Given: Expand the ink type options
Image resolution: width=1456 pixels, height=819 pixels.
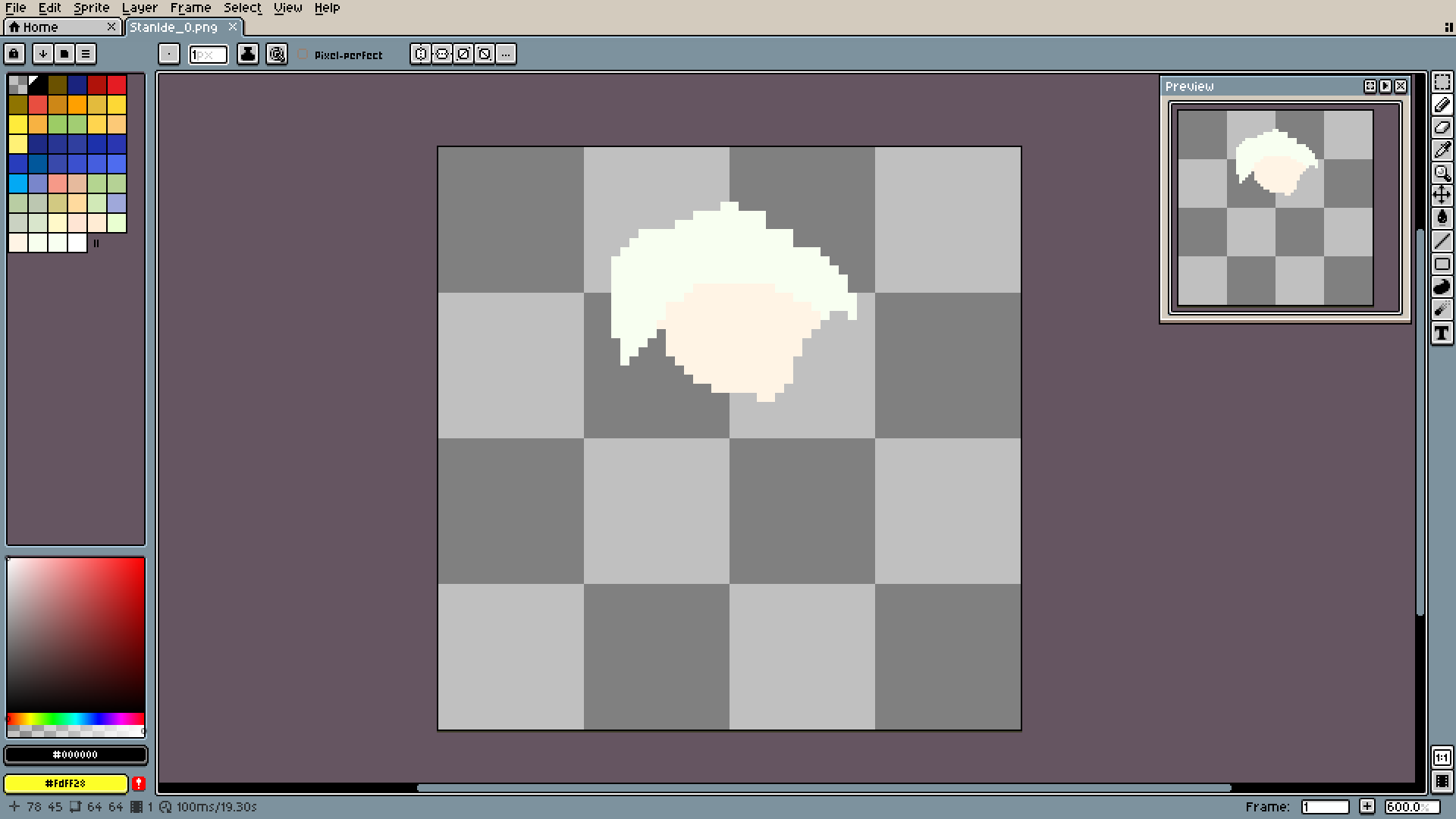Looking at the screenshot, I should (247, 54).
